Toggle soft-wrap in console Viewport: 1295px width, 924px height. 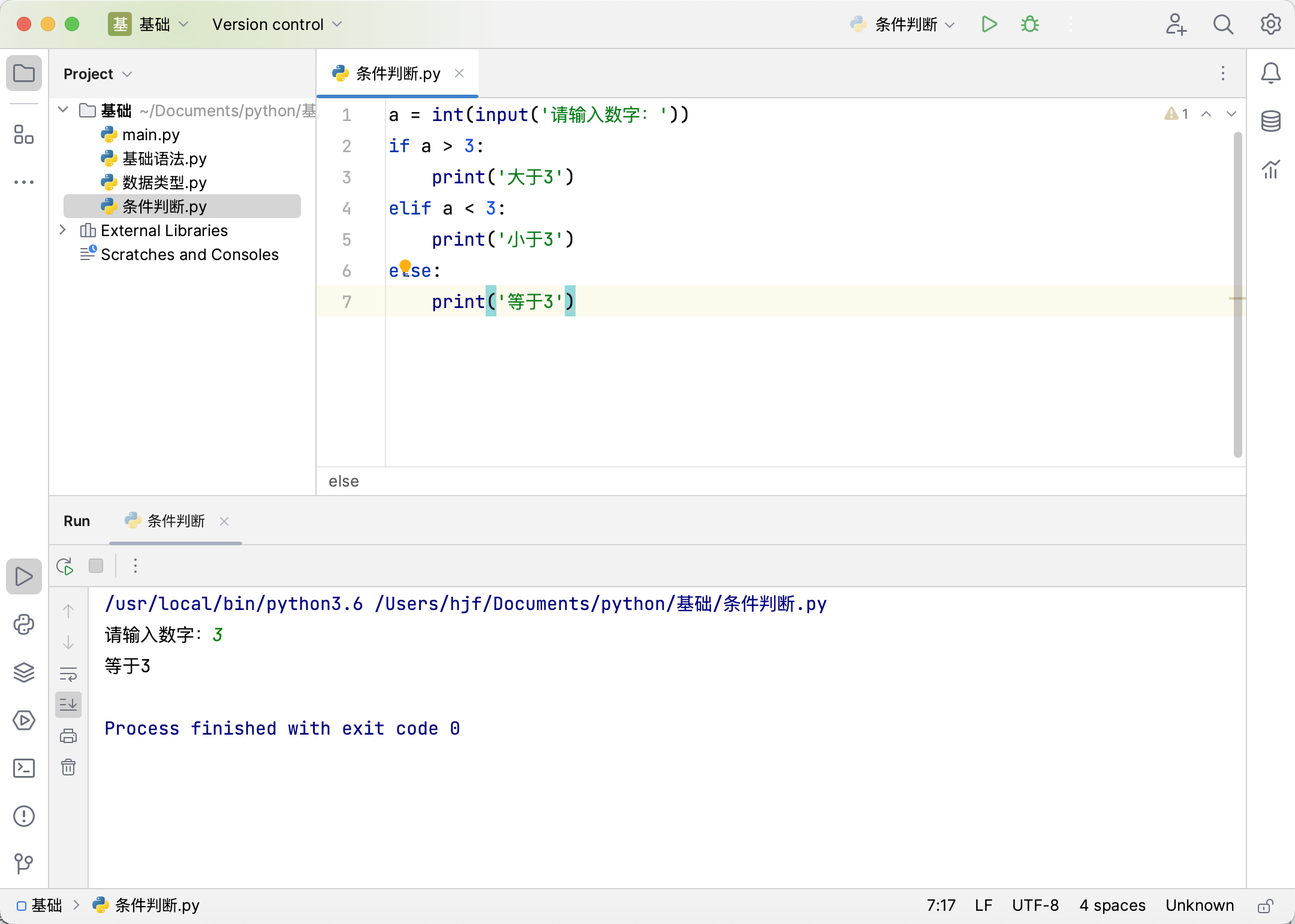(x=68, y=674)
